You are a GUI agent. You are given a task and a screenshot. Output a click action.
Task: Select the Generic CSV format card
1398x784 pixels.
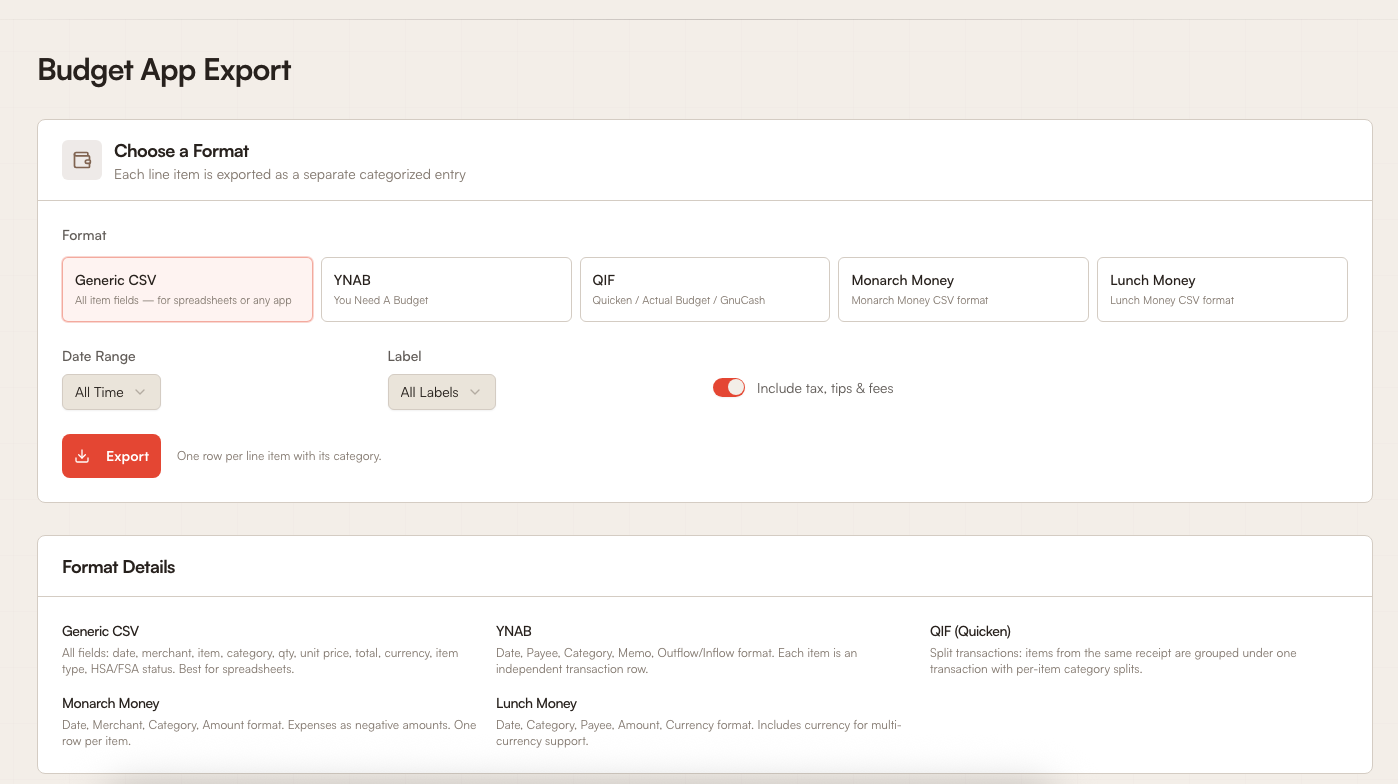coord(187,289)
